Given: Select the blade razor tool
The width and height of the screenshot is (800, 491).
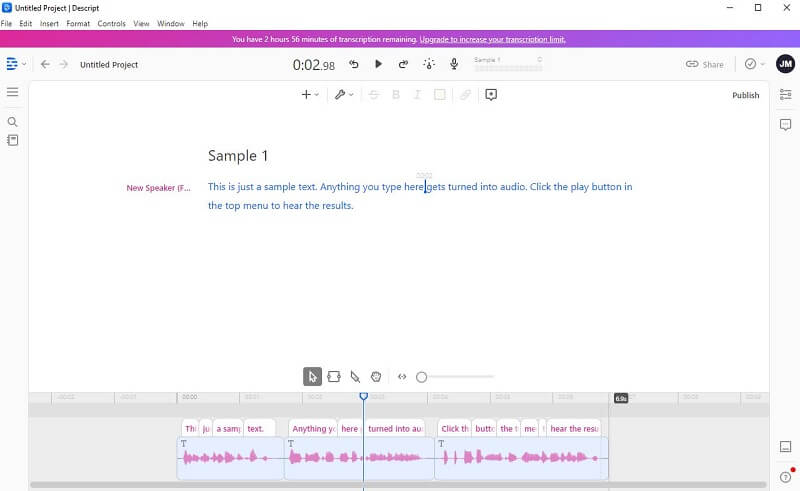Looking at the screenshot, I should pos(355,377).
